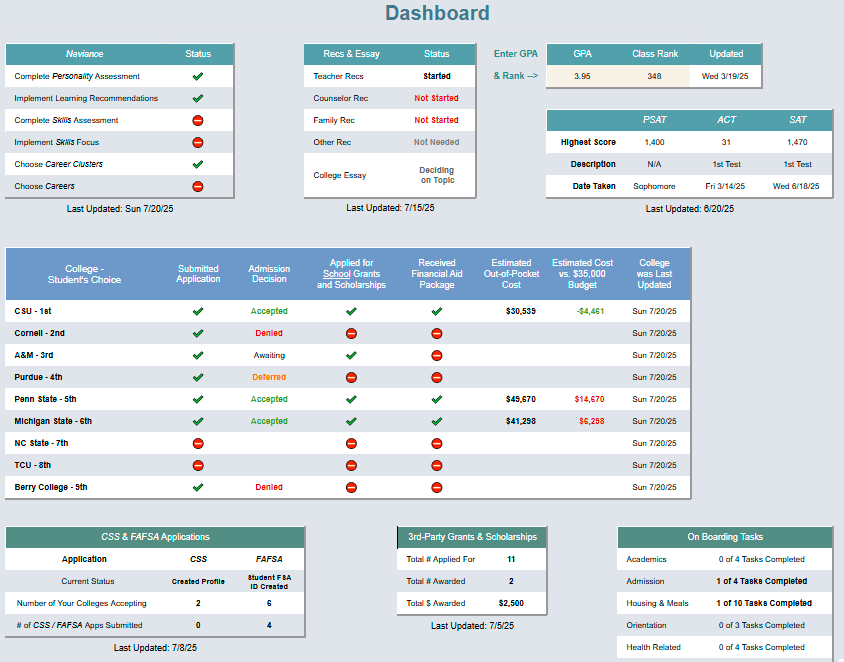Click Teacher Recs status Started
The width and height of the screenshot is (844, 662).
click(x=437, y=76)
